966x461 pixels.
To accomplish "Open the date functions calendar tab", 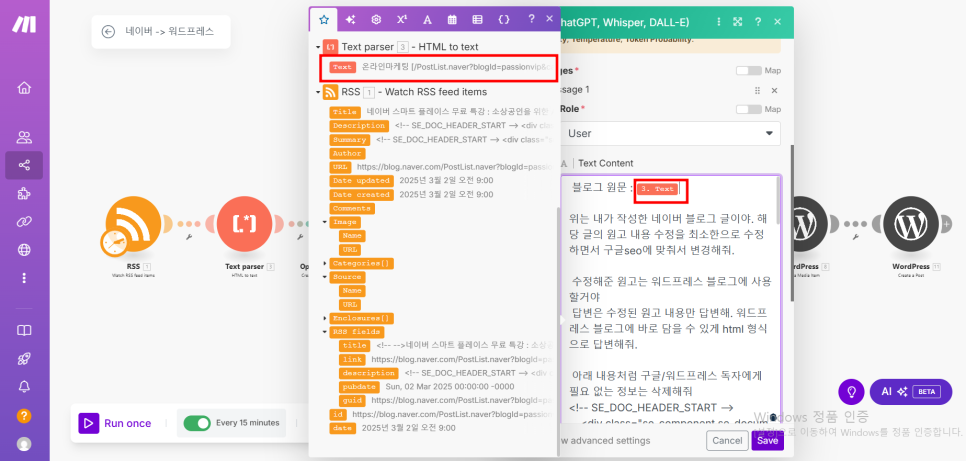I will pyautogui.click(x=452, y=19).
